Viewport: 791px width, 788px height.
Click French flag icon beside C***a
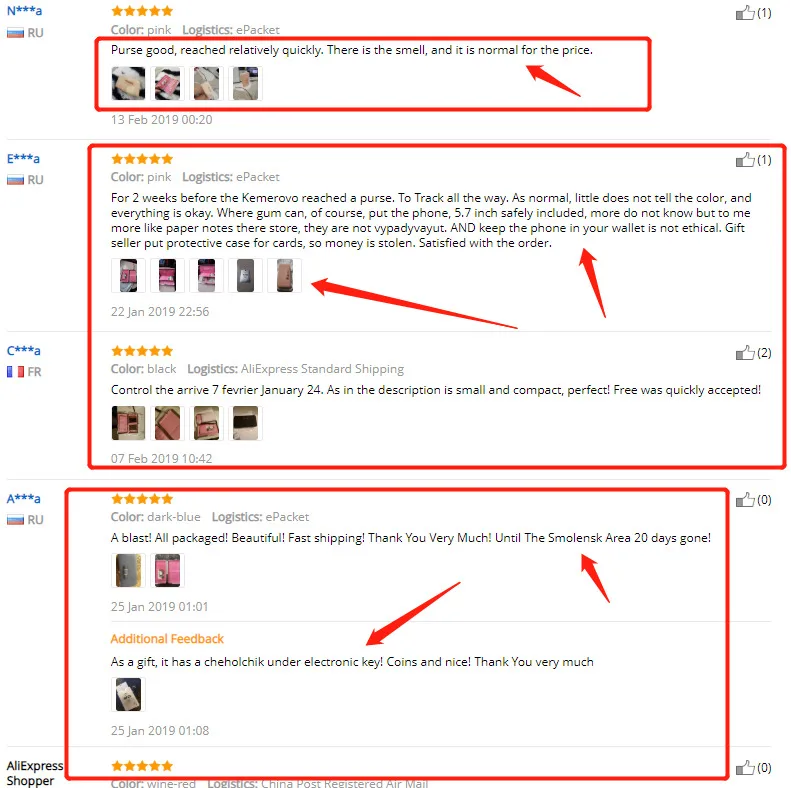pos(15,372)
